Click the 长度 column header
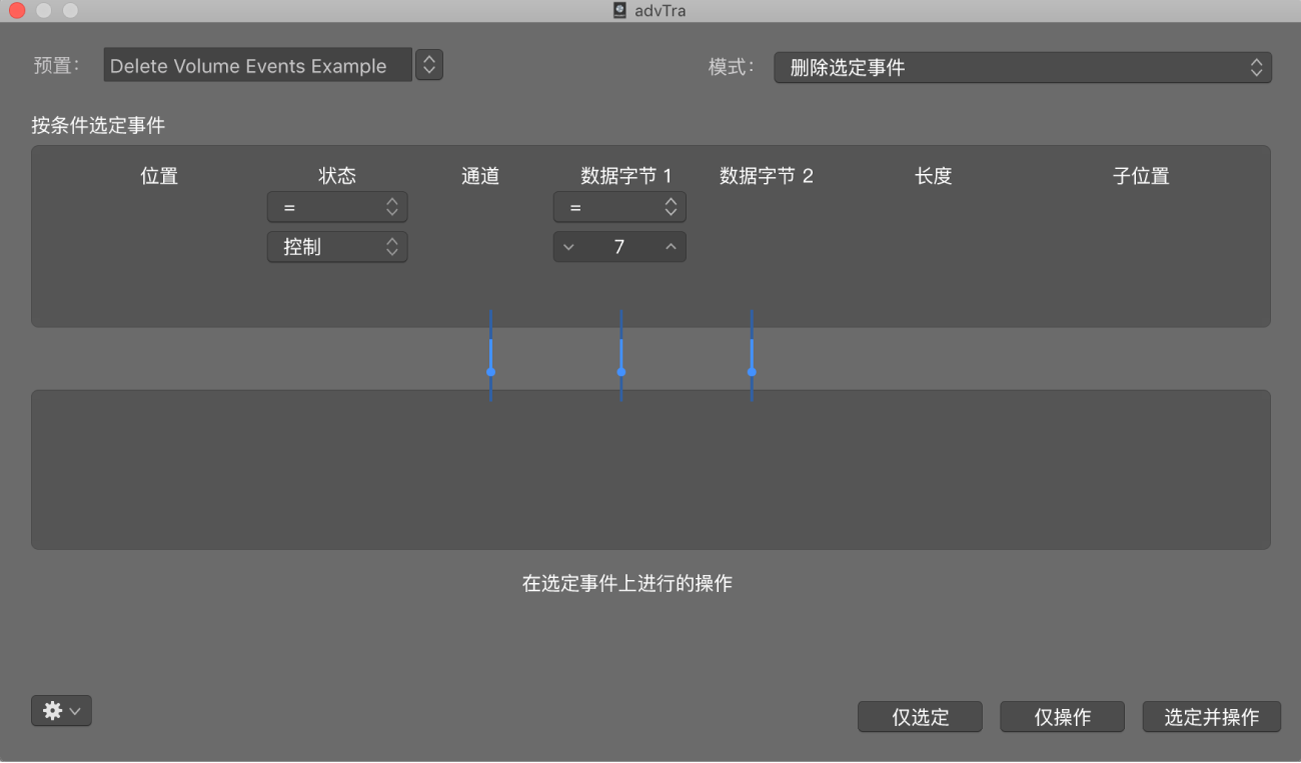Viewport: 1301px width, 763px height. (933, 176)
